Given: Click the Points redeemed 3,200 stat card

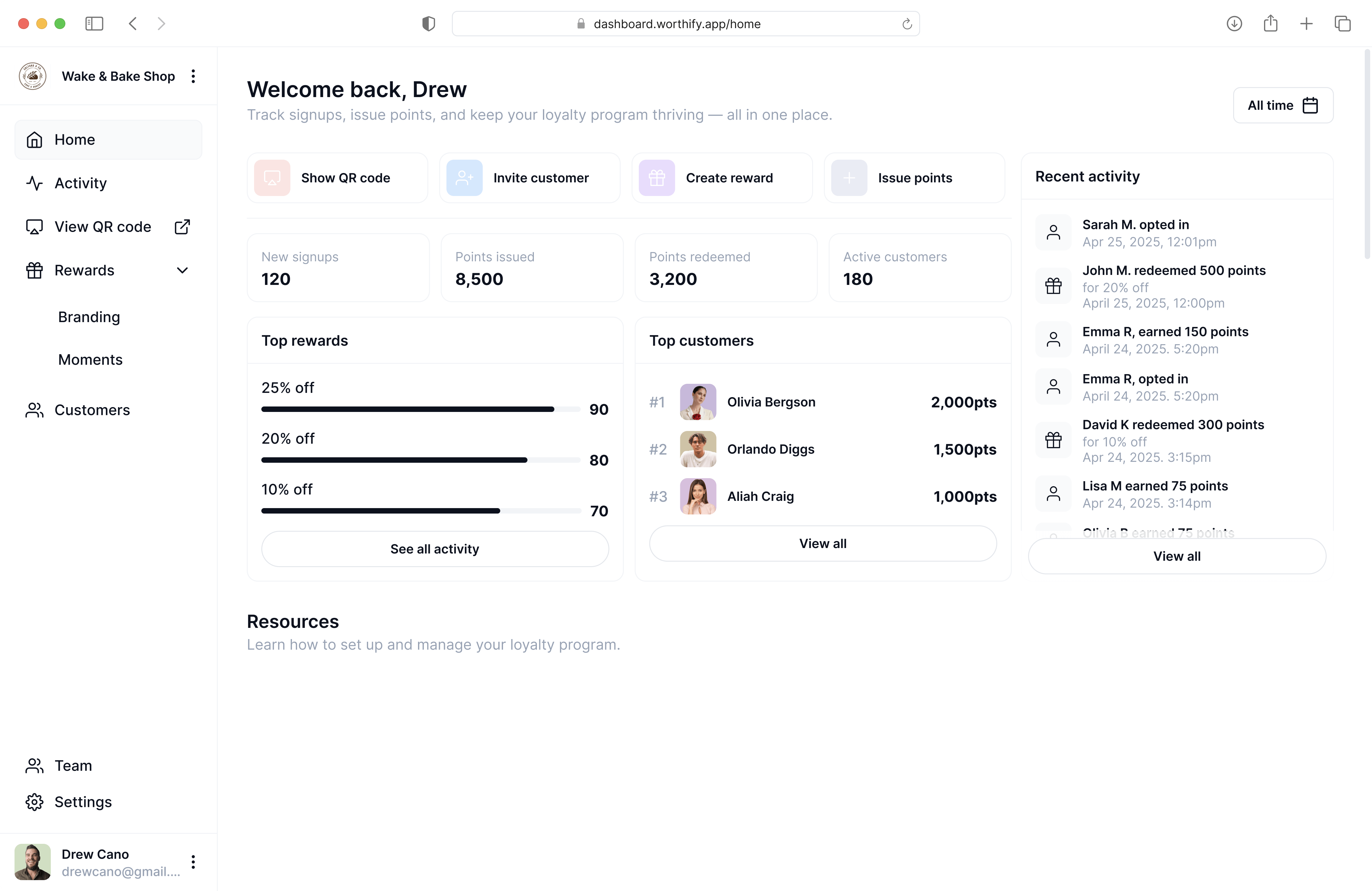Looking at the screenshot, I should (x=726, y=267).
